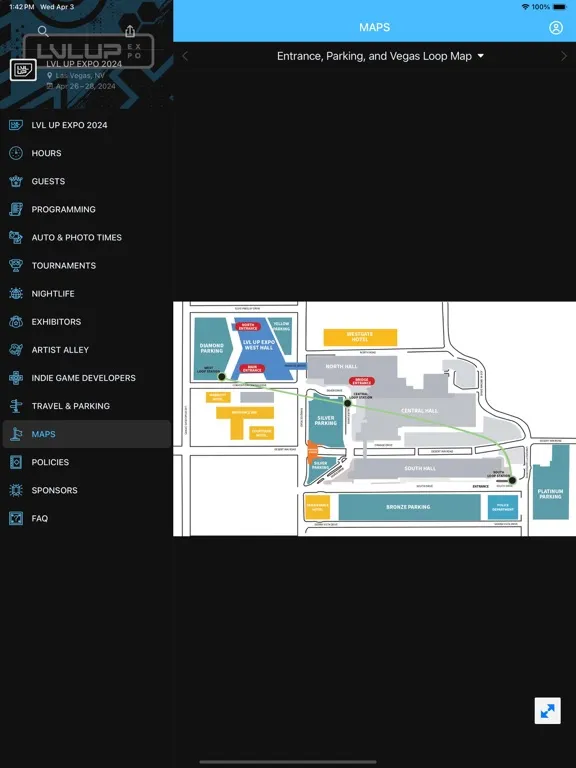Screen dimensions: 576x768
Task: Open the HOURS menu item
Action: (87, 153)
